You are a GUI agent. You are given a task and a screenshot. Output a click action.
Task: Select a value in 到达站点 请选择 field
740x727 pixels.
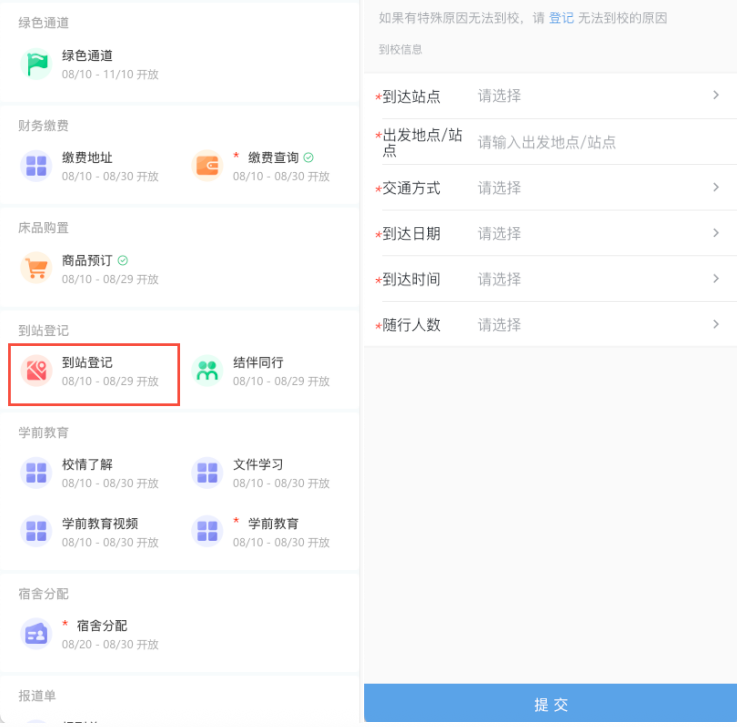(x=500, y=96)
